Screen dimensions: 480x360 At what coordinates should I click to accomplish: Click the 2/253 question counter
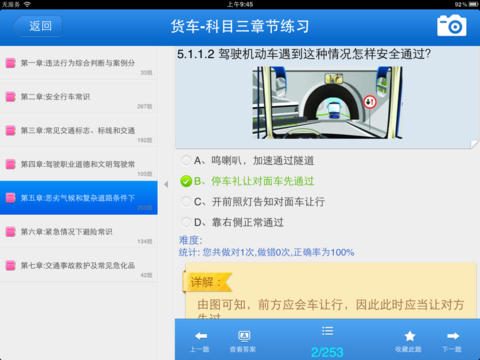pos(327,352)
